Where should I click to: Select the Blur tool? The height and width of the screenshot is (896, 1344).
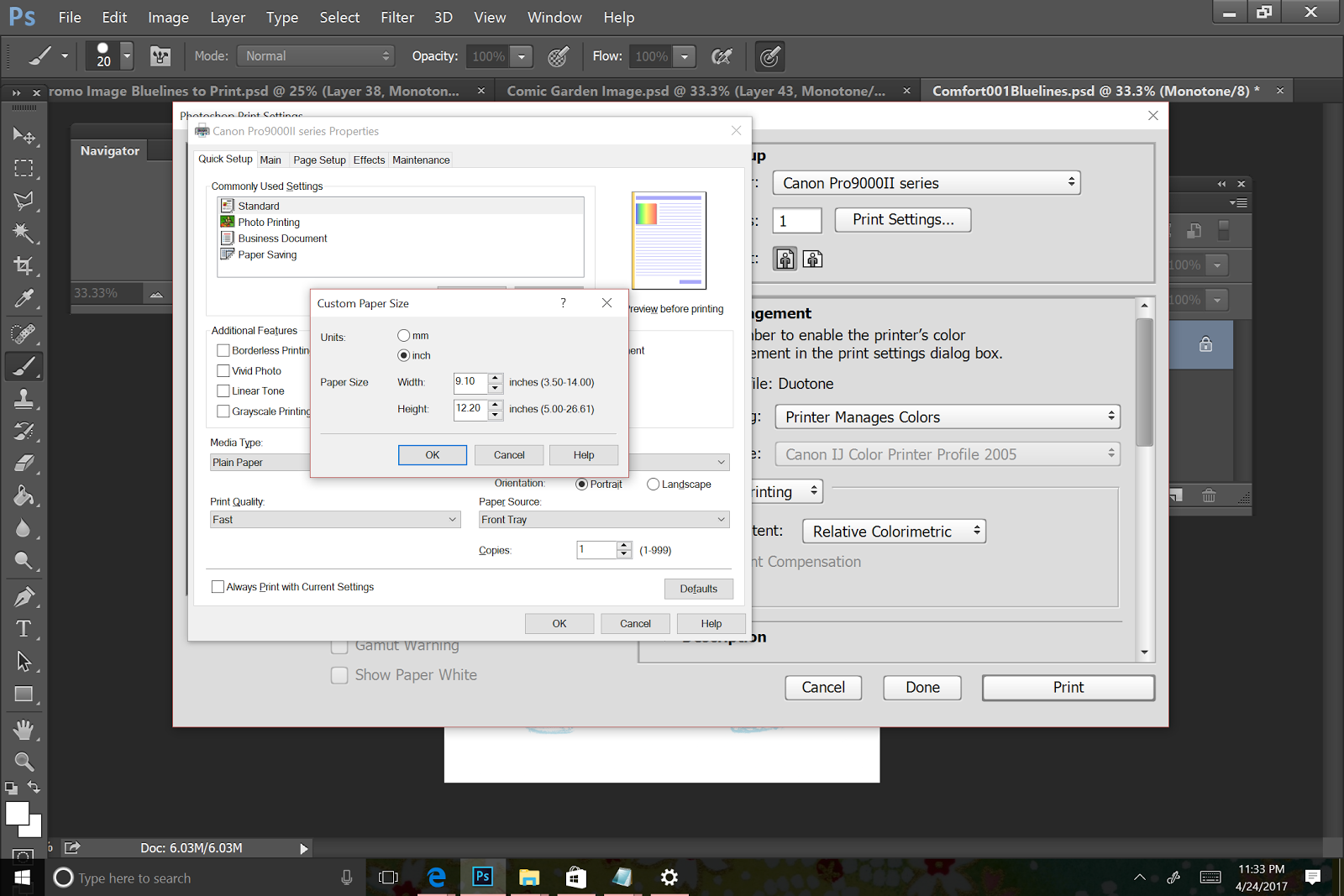24,528
